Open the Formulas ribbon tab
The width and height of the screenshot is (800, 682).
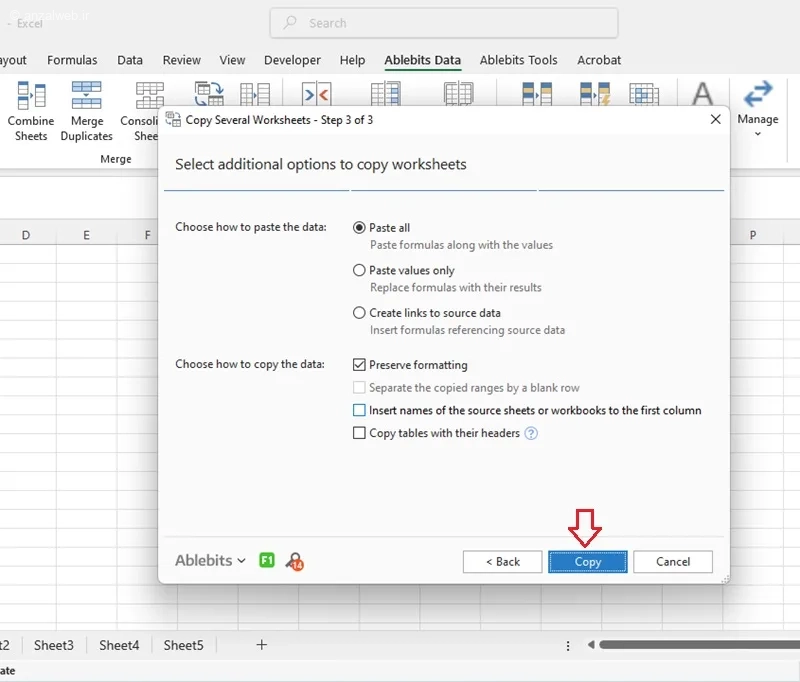(72, 60)
